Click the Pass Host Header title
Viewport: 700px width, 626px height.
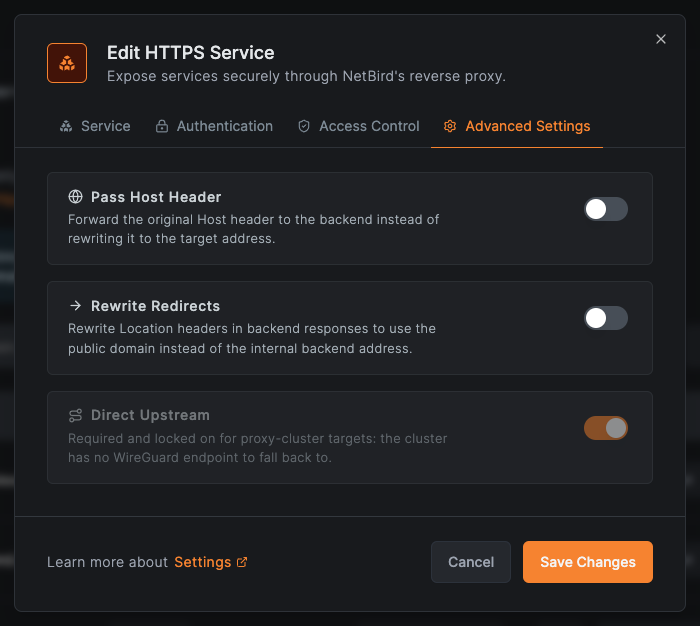(x=156, y=197)
